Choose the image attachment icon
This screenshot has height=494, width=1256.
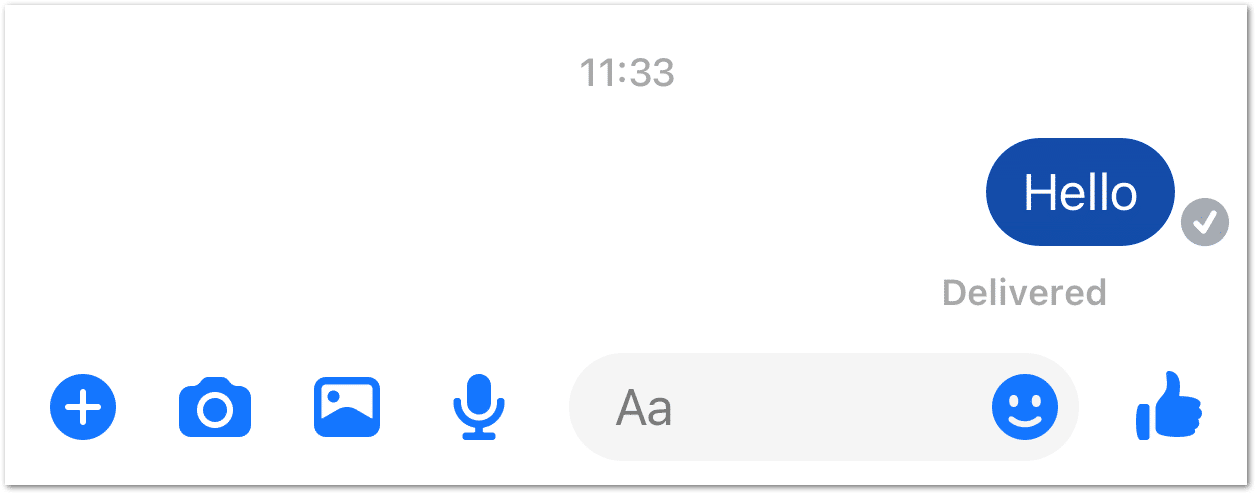pos(347,407)
